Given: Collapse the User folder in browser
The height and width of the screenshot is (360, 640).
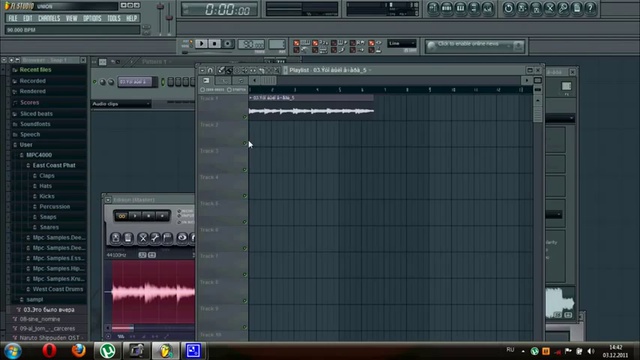Looking at the screenshot, I should pos(26,144).
